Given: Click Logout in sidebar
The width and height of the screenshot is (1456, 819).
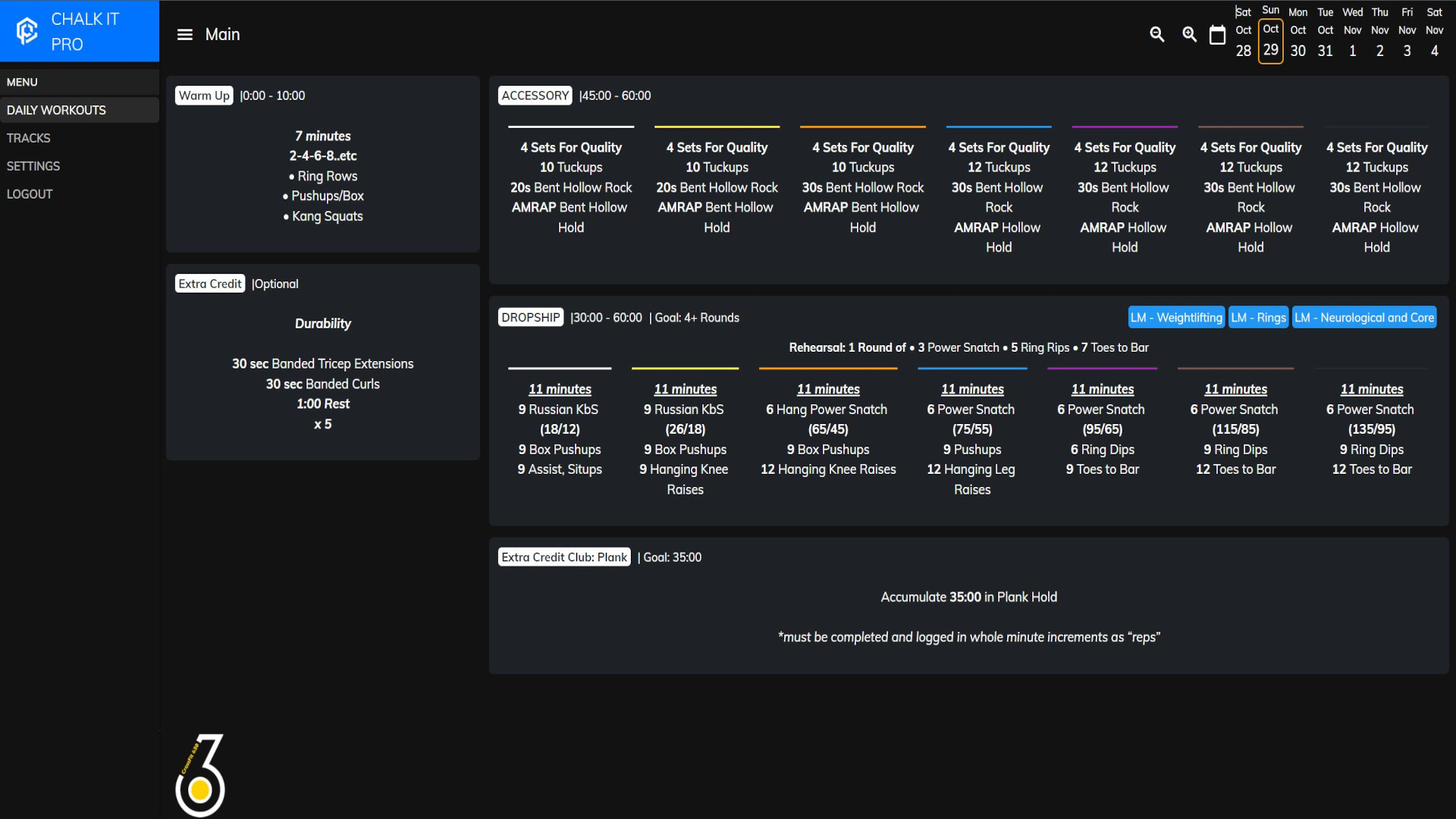Looking at the screenshot, I should coord(30,194).
